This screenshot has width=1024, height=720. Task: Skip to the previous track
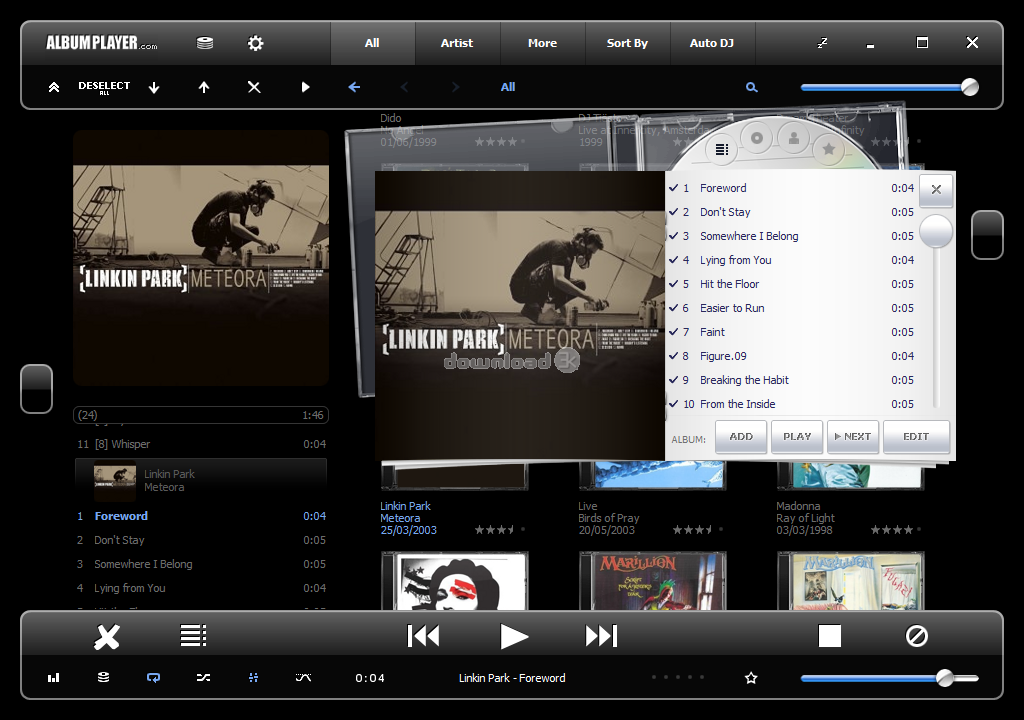tap(423, 636)
